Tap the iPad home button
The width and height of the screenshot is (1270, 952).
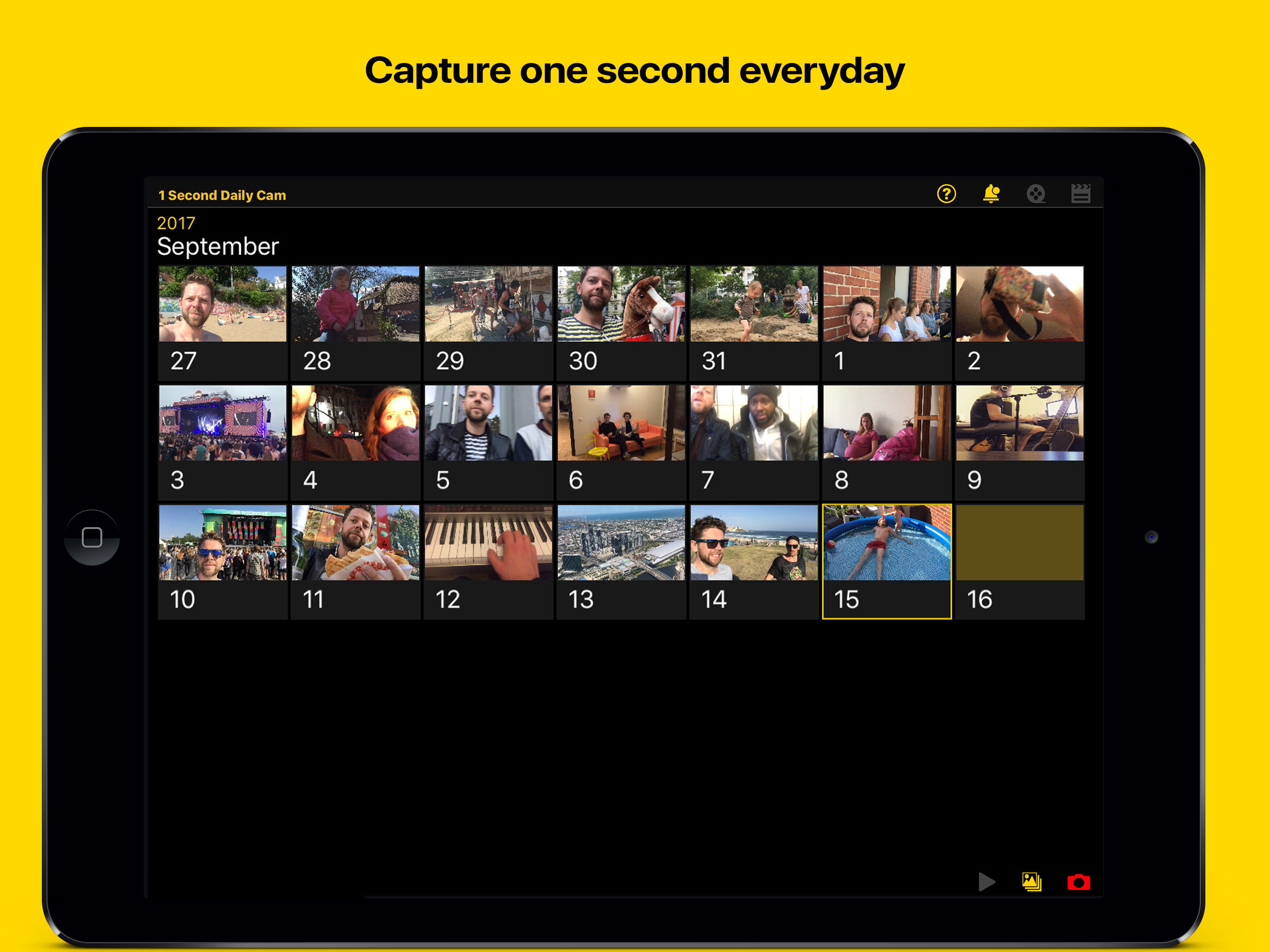coord(92,537)
